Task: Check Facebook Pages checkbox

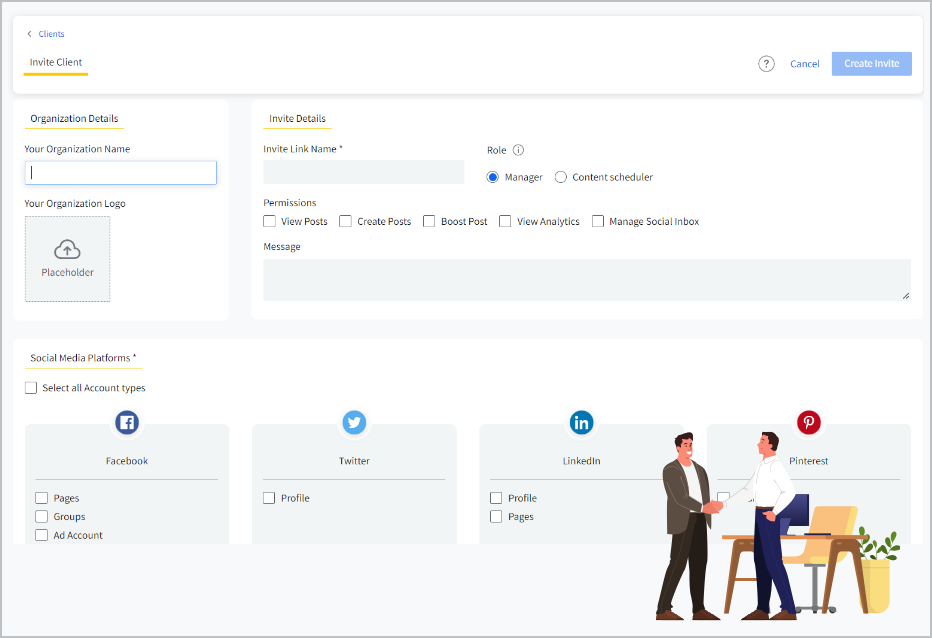Action: pyautogui.click(x=42, y=498)
